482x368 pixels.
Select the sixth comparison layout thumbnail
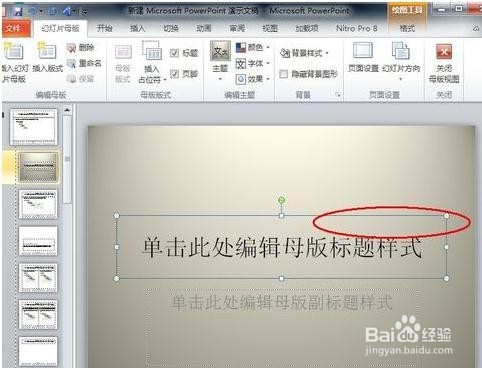[38, 314]
